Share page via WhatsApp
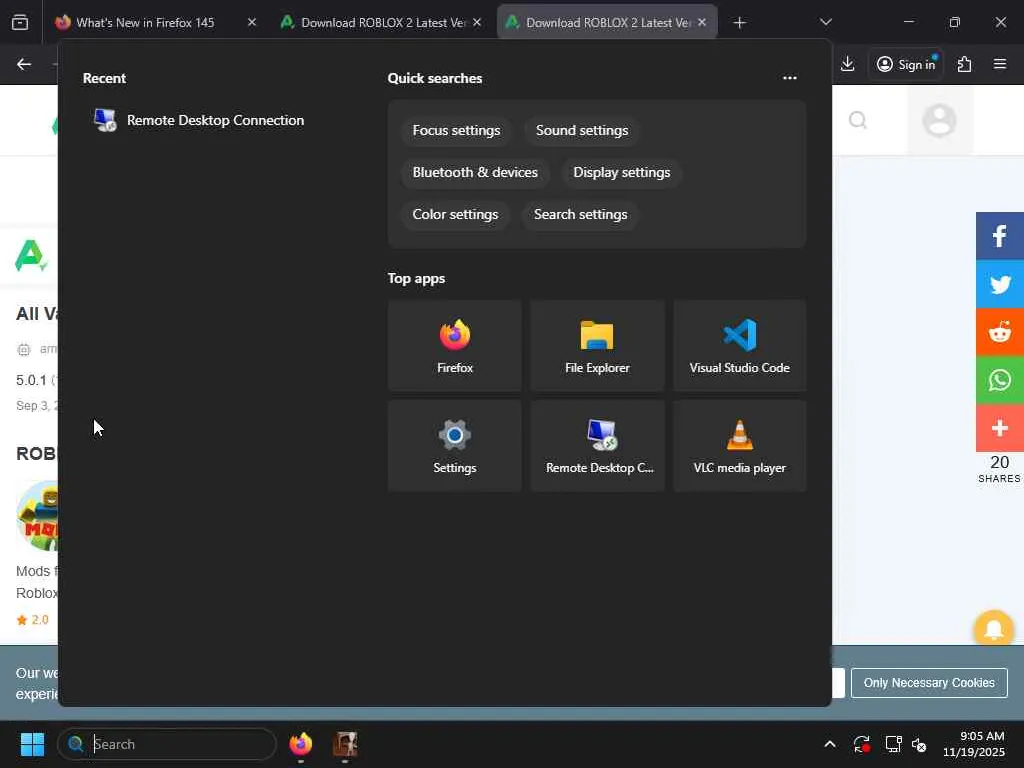 (1000, 380)
